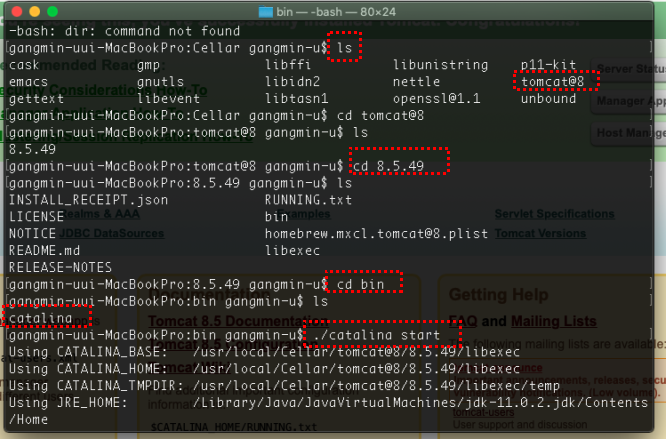Click 'p11-kit' in Cellar listing
Viewport: 666px width, 439px height.
click(548, 65)
